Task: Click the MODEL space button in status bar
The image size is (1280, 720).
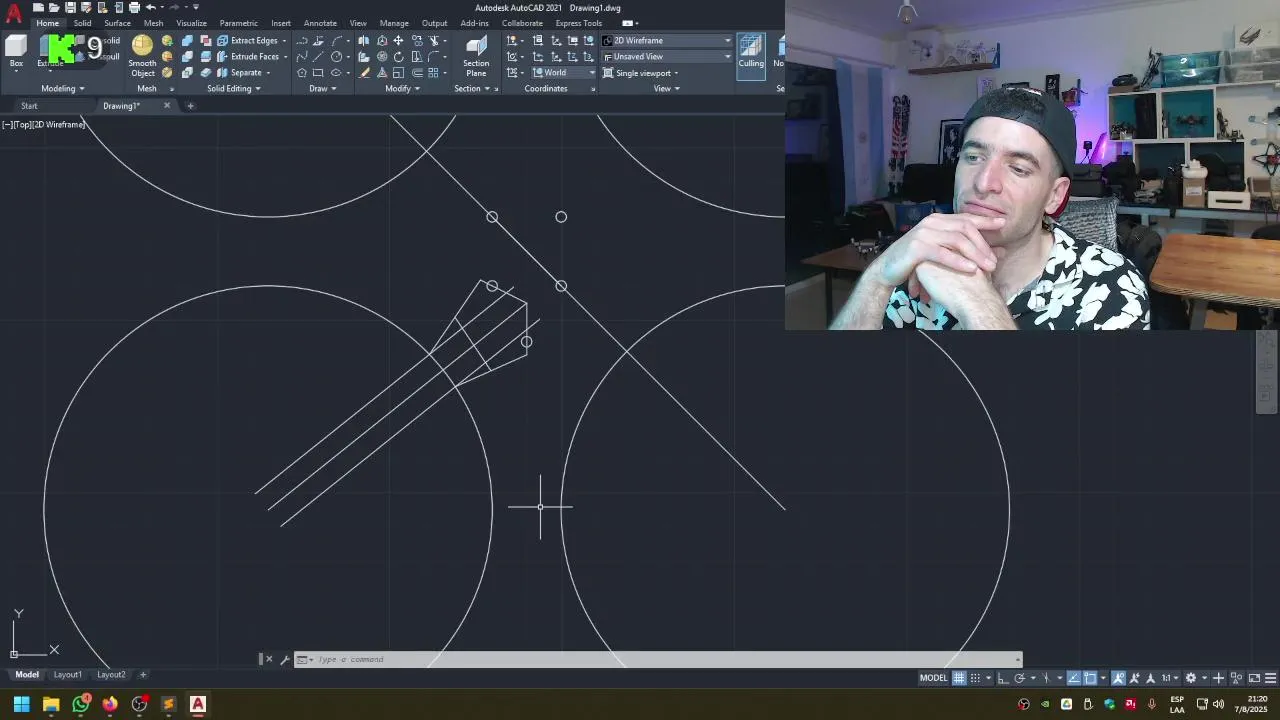Action: (x=933, y=678)
